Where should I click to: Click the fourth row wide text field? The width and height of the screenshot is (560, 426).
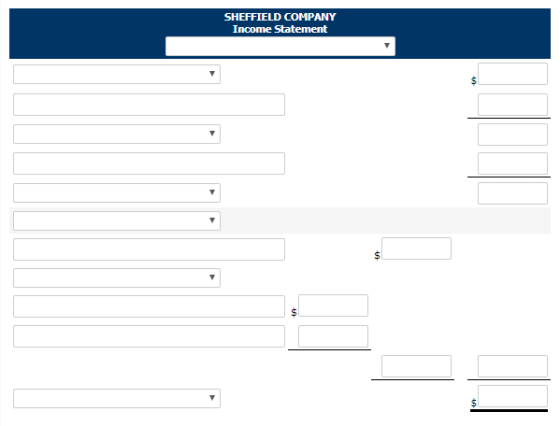[x=149, y=164]
